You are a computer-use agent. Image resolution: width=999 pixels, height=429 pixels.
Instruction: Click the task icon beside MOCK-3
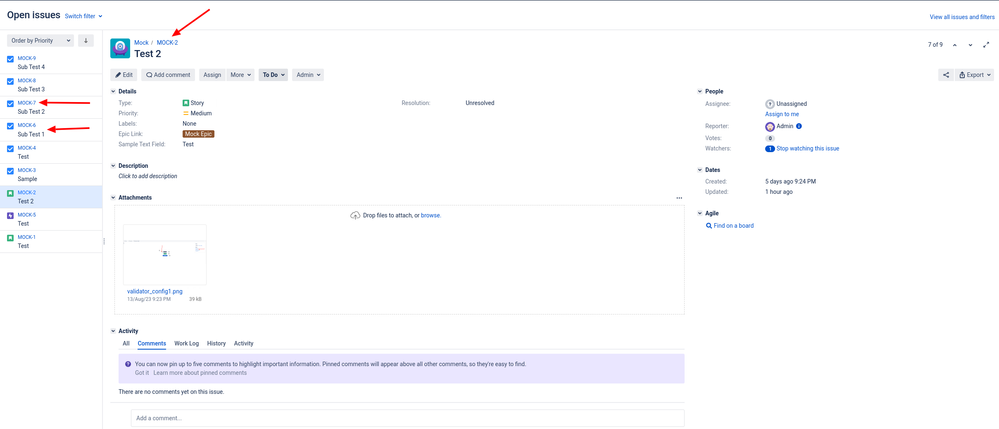point(10,171)
